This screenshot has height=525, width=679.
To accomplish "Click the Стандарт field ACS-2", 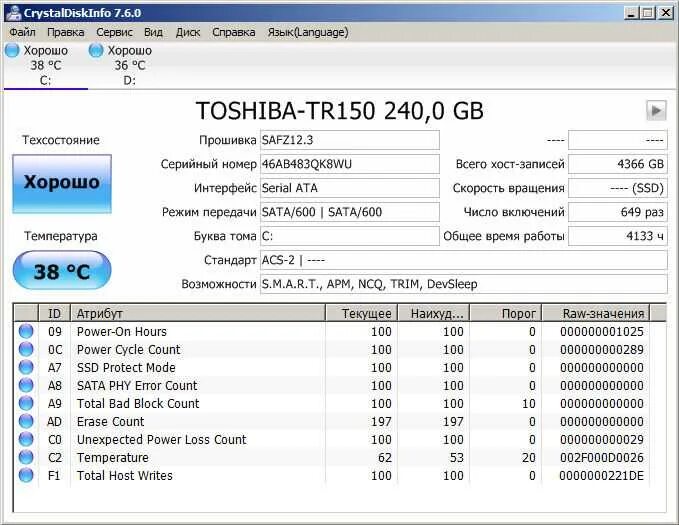I will coord(464,260).
